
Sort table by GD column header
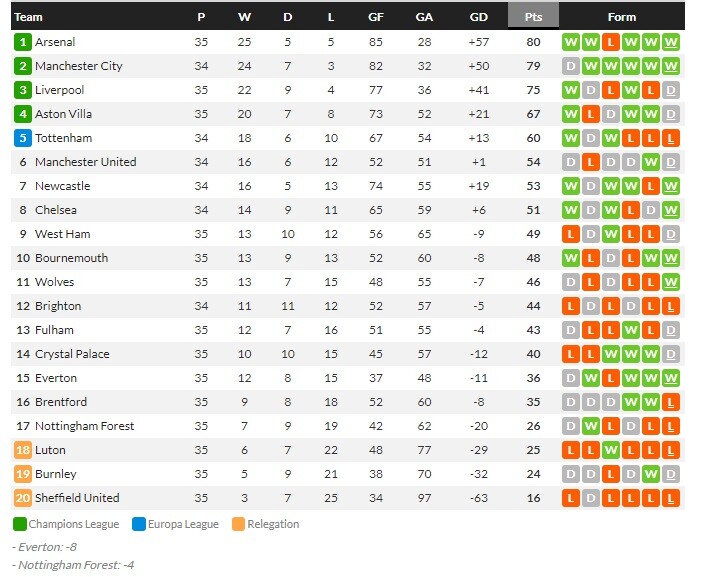[x=478, y=17]
